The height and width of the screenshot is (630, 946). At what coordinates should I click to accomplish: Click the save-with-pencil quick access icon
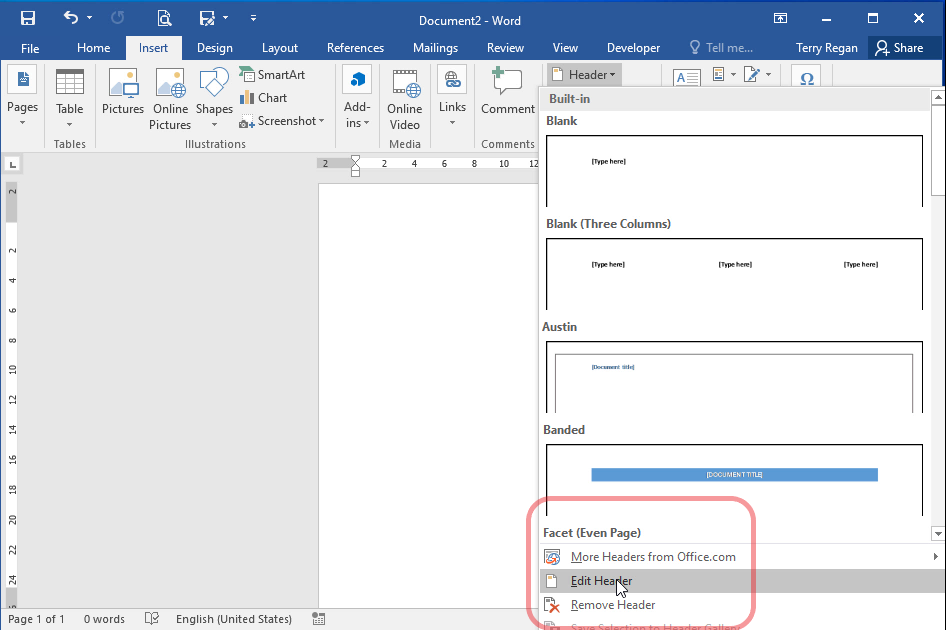coord(207,18)
